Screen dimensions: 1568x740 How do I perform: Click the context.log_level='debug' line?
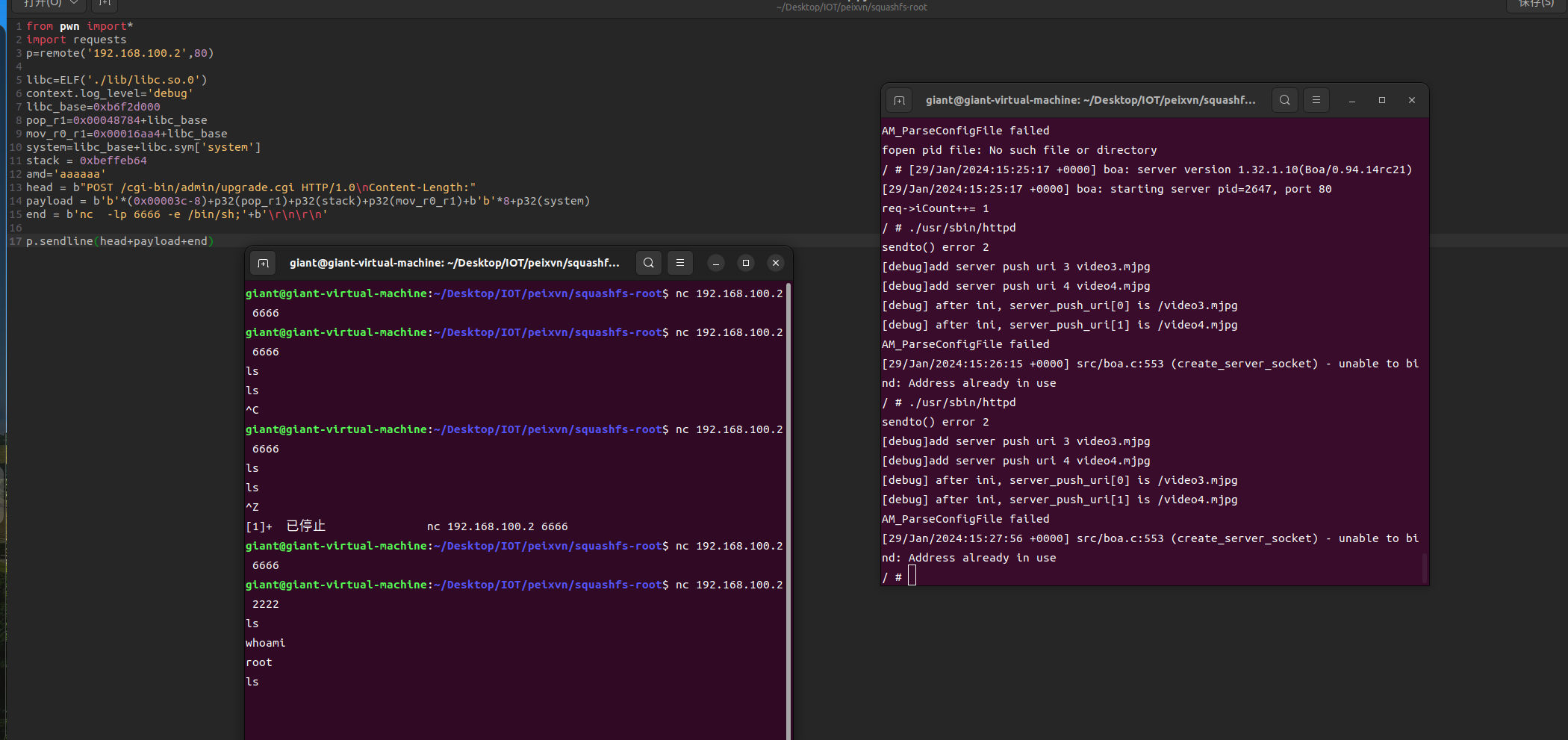point(110,93)
